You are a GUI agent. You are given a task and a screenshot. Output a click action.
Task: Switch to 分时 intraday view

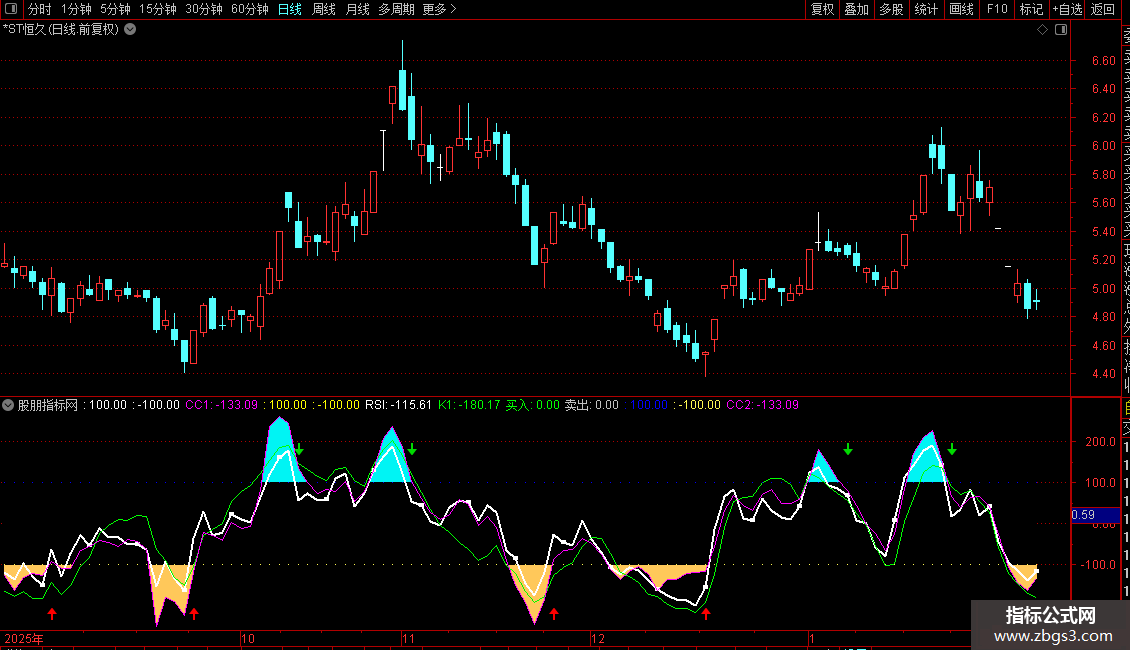click(40, 9)
